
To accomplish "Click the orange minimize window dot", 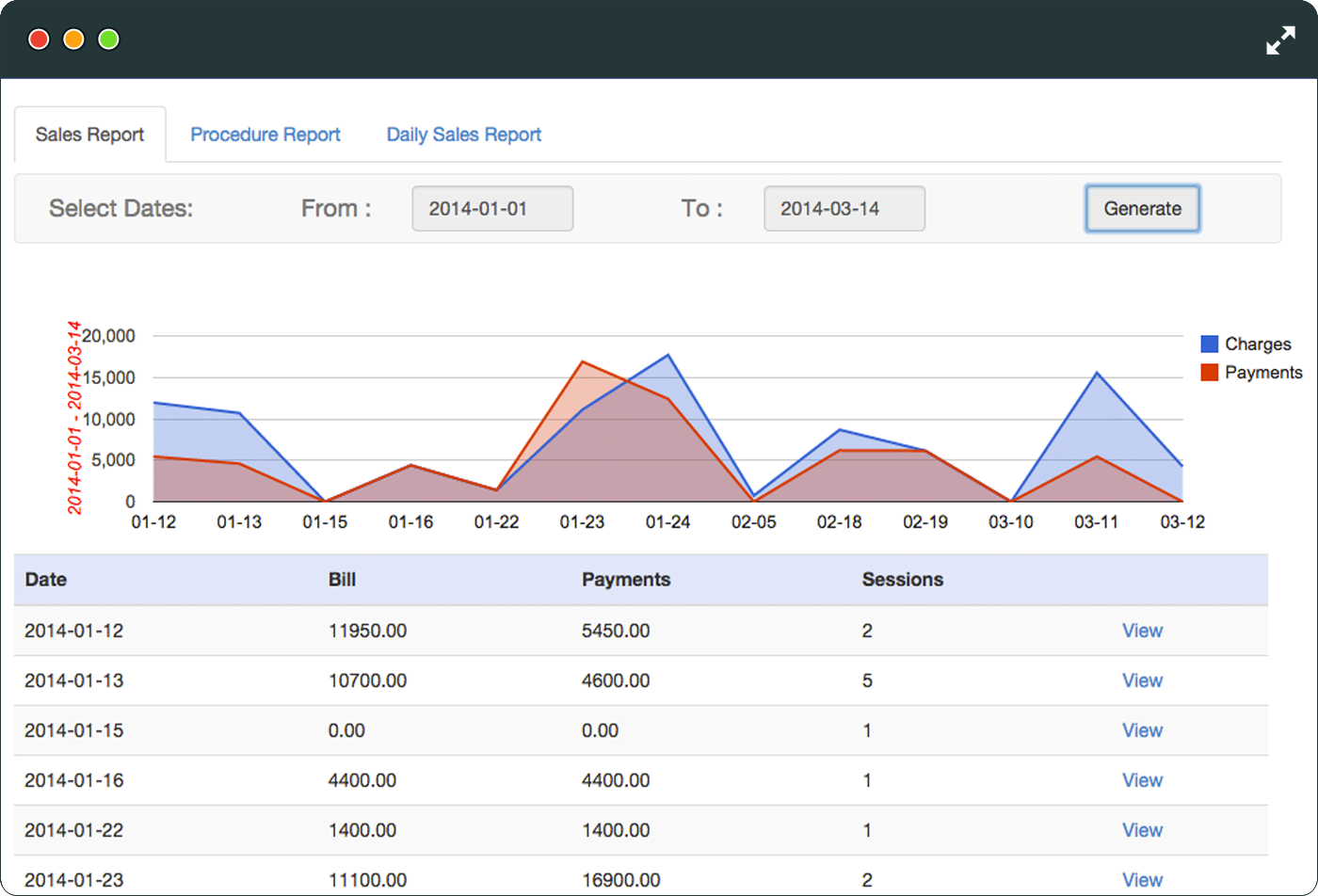I will (73, 40).
